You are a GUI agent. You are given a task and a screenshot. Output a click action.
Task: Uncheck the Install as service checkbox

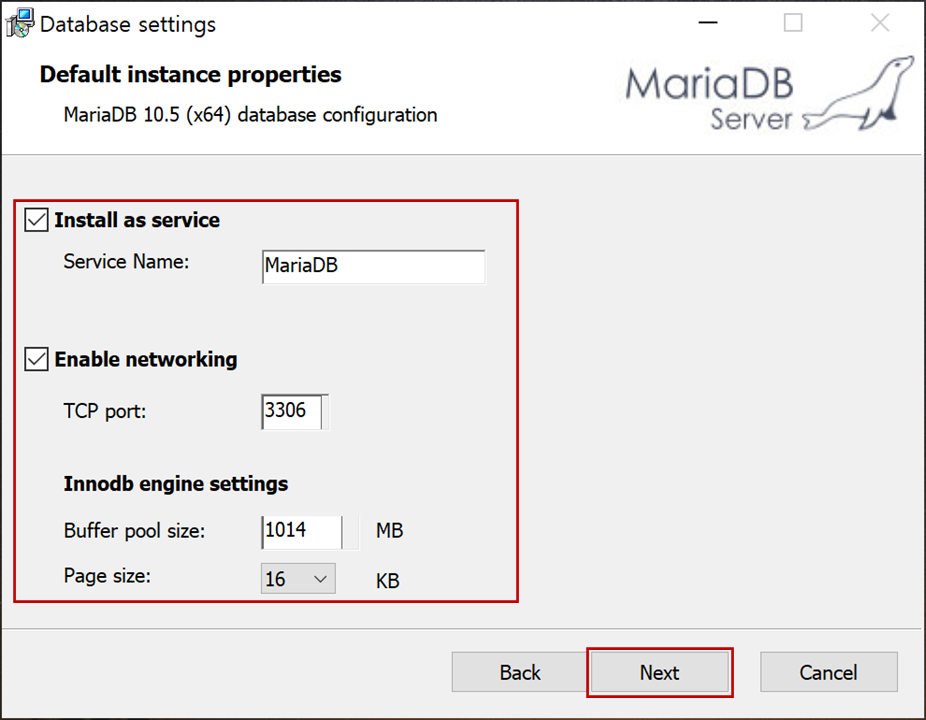tap(36, 220)
